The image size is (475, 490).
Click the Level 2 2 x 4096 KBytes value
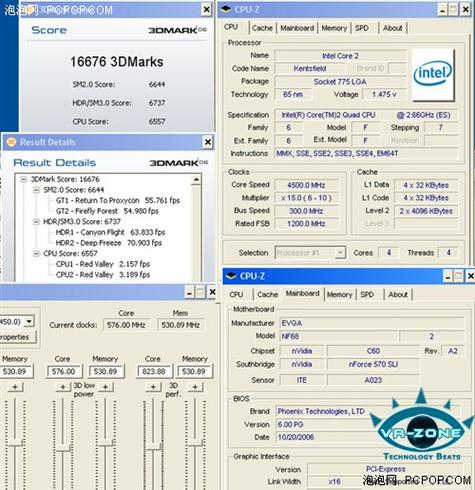tap(426, 211)
